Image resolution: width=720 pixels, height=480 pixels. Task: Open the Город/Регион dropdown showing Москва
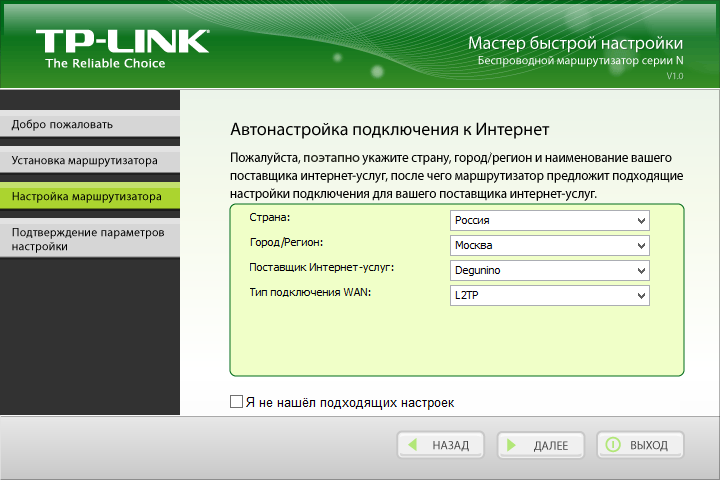550,245
